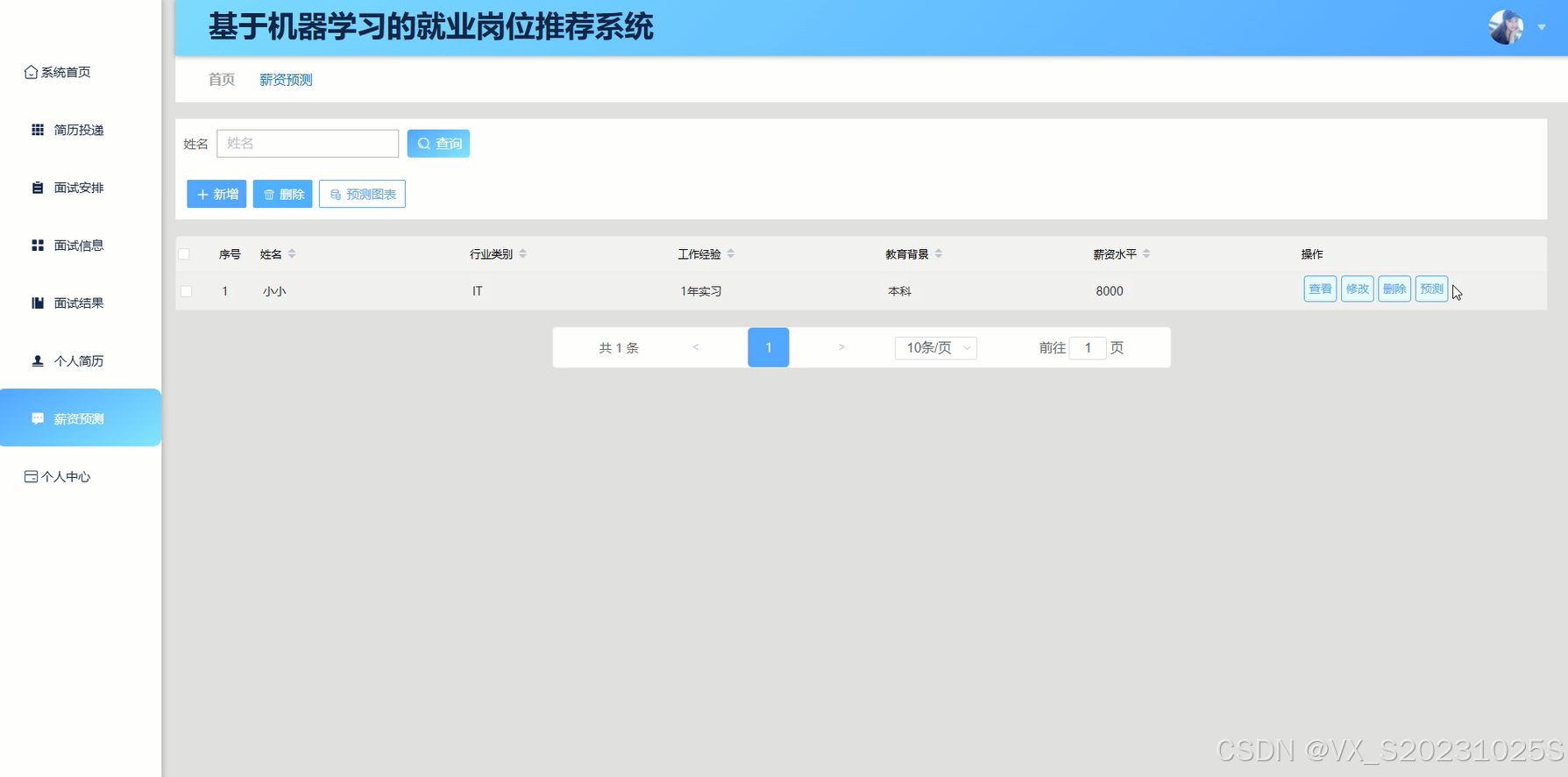This screenshot has height=777, width=1568.
Task: Click the user avatar picture
Action: 1506,27
